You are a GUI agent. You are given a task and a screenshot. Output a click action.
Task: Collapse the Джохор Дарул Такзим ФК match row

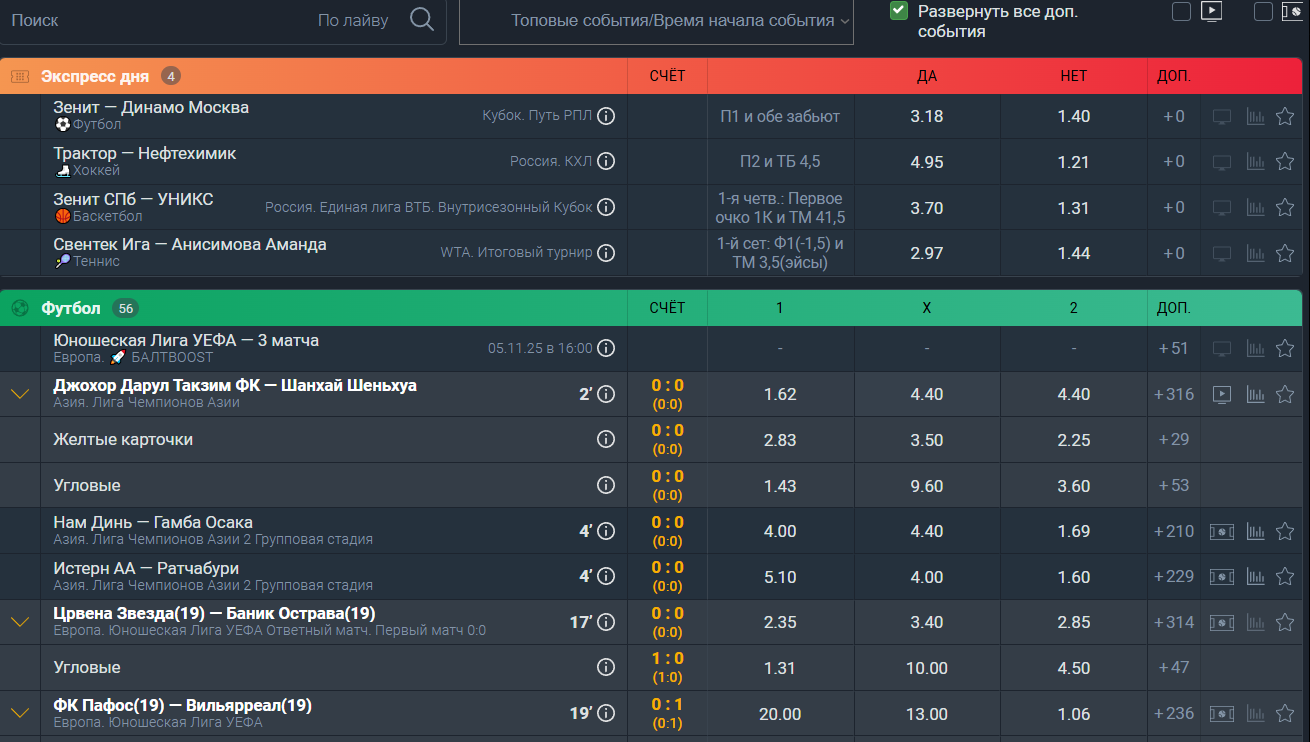20,395
